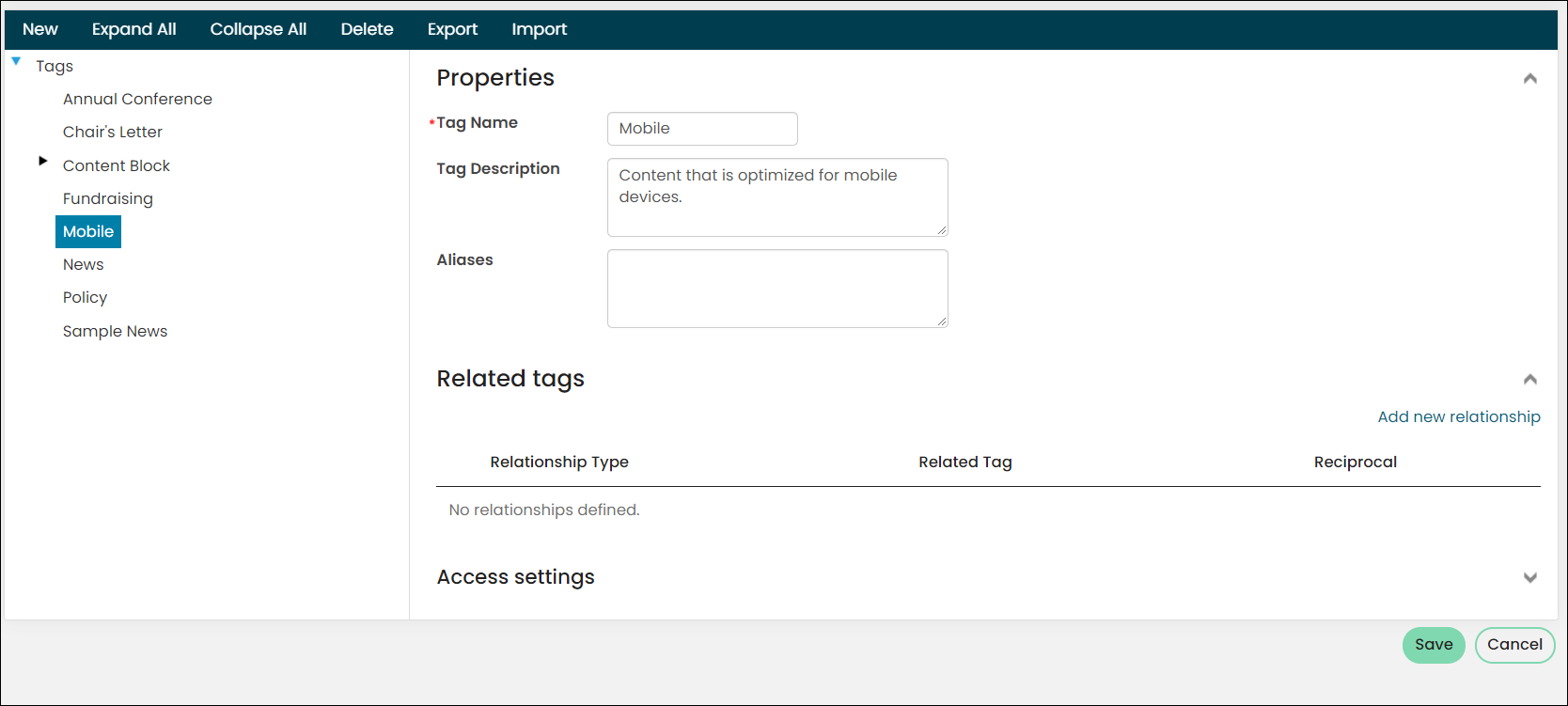Collapse the Tags root tree node
This screenshot has height=706, width=1568.
16,61
